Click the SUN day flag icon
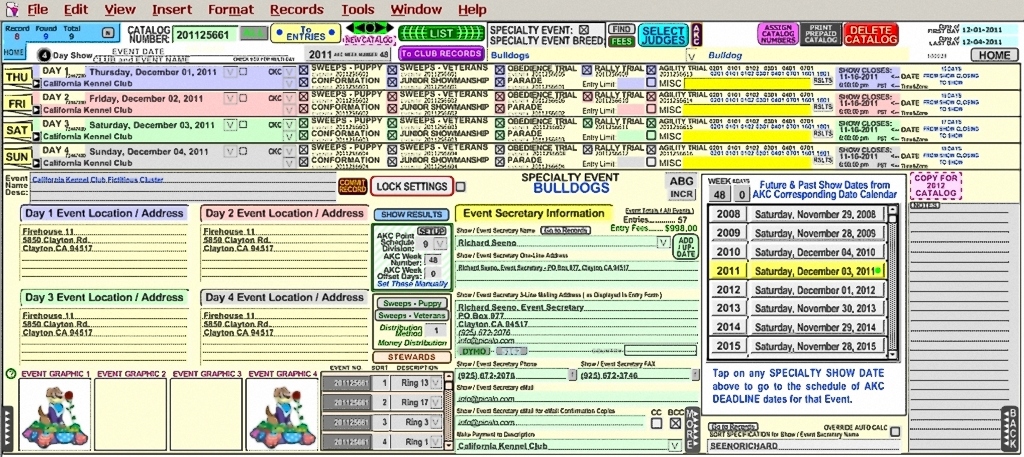This screenshot has height=457, width=1024. click(16, 157)
